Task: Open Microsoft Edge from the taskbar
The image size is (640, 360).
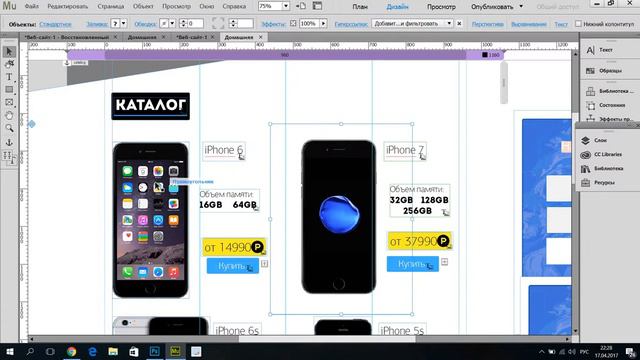Action: pos(93,351)
